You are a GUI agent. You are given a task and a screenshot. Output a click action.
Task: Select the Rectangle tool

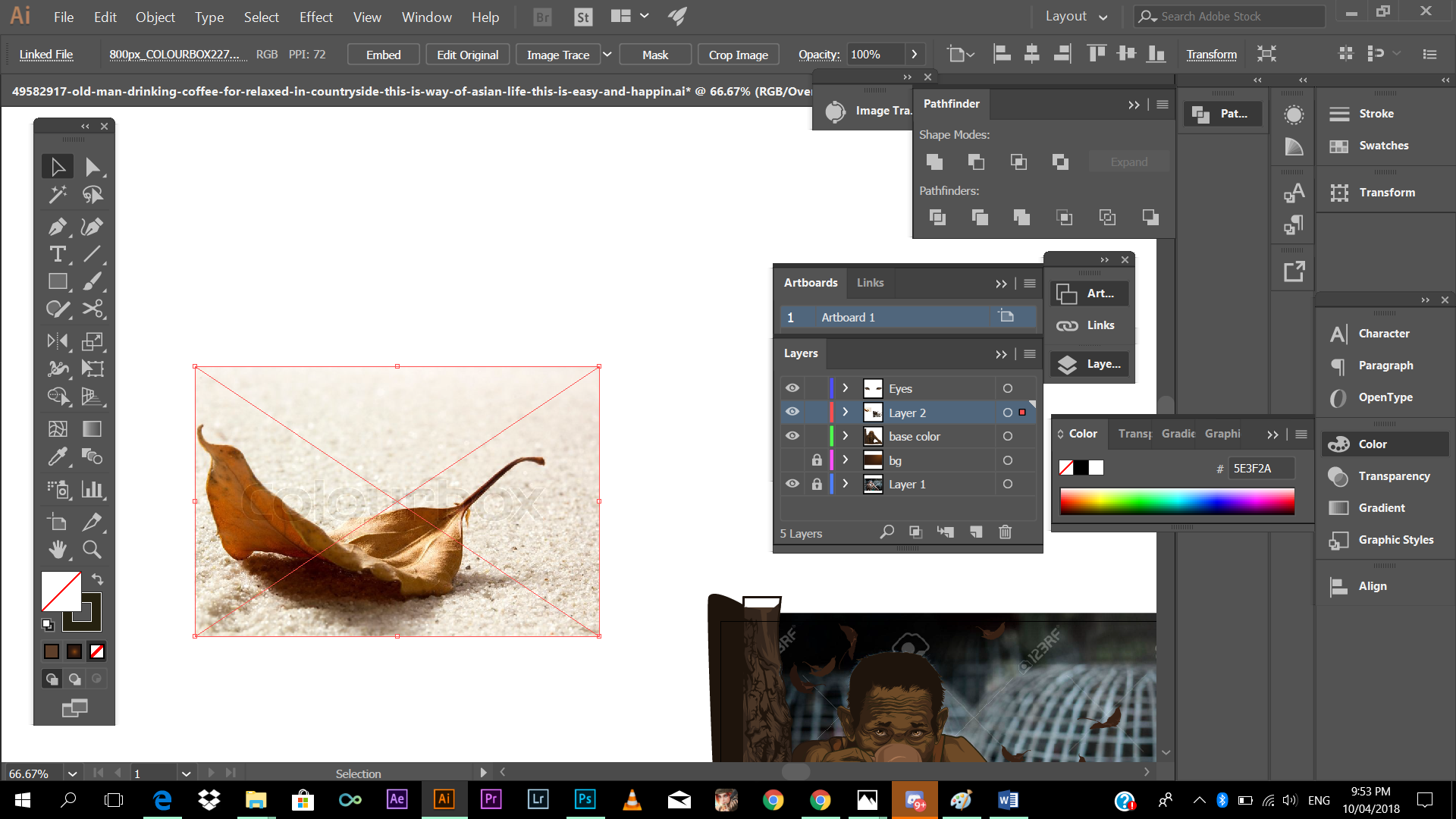(58, 281)
